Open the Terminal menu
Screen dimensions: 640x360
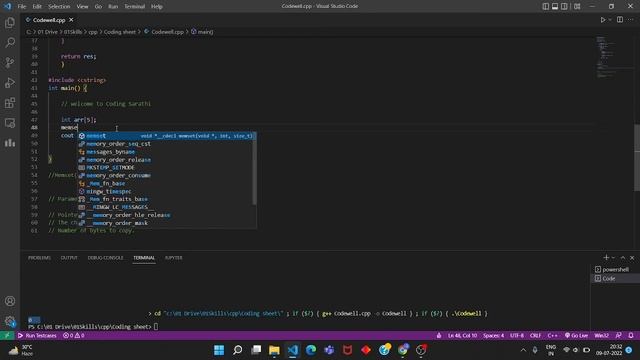pyautogui.click(x=135, y=7)
